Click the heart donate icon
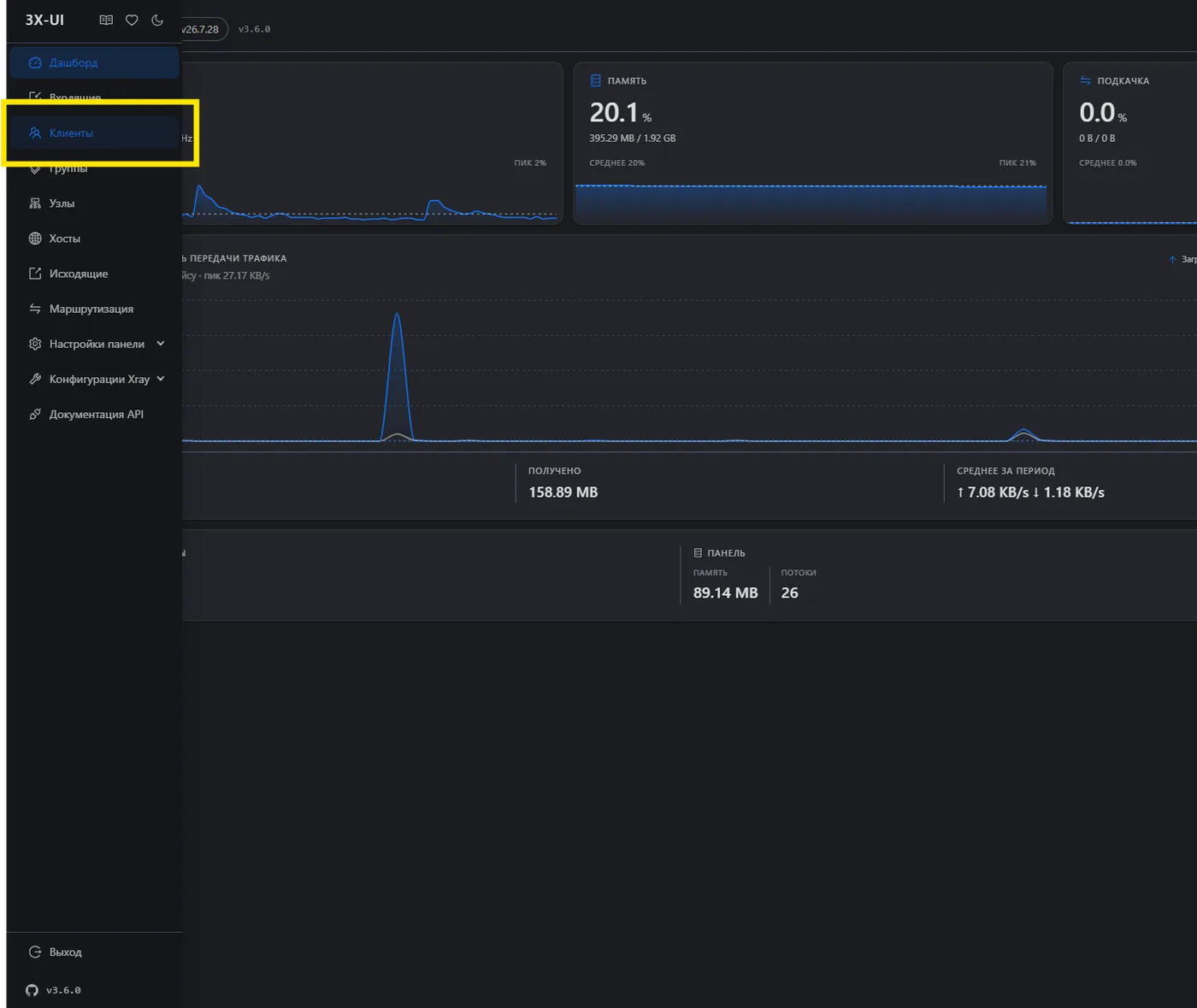Screen dimensions: 1197x1008 tap(132, 20)
